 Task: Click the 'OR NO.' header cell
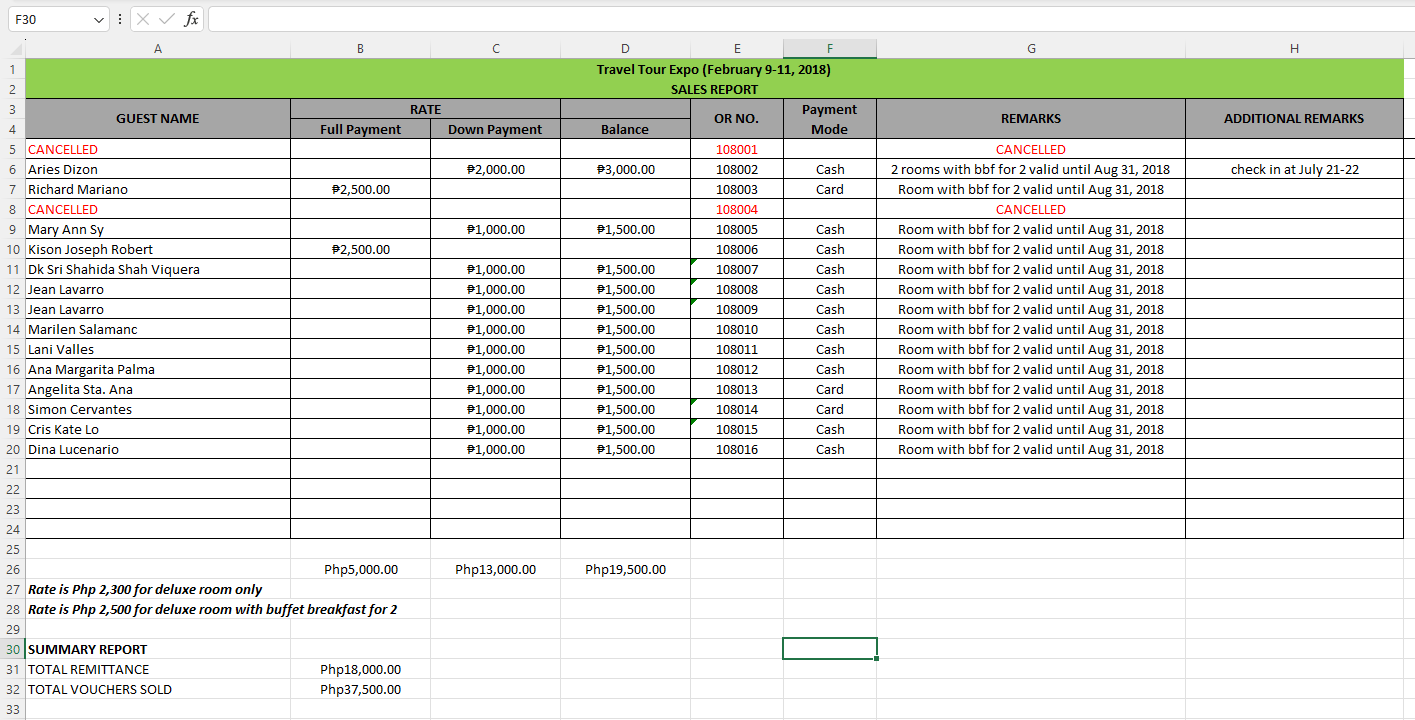pyautogui.click(x=737, y=118)
